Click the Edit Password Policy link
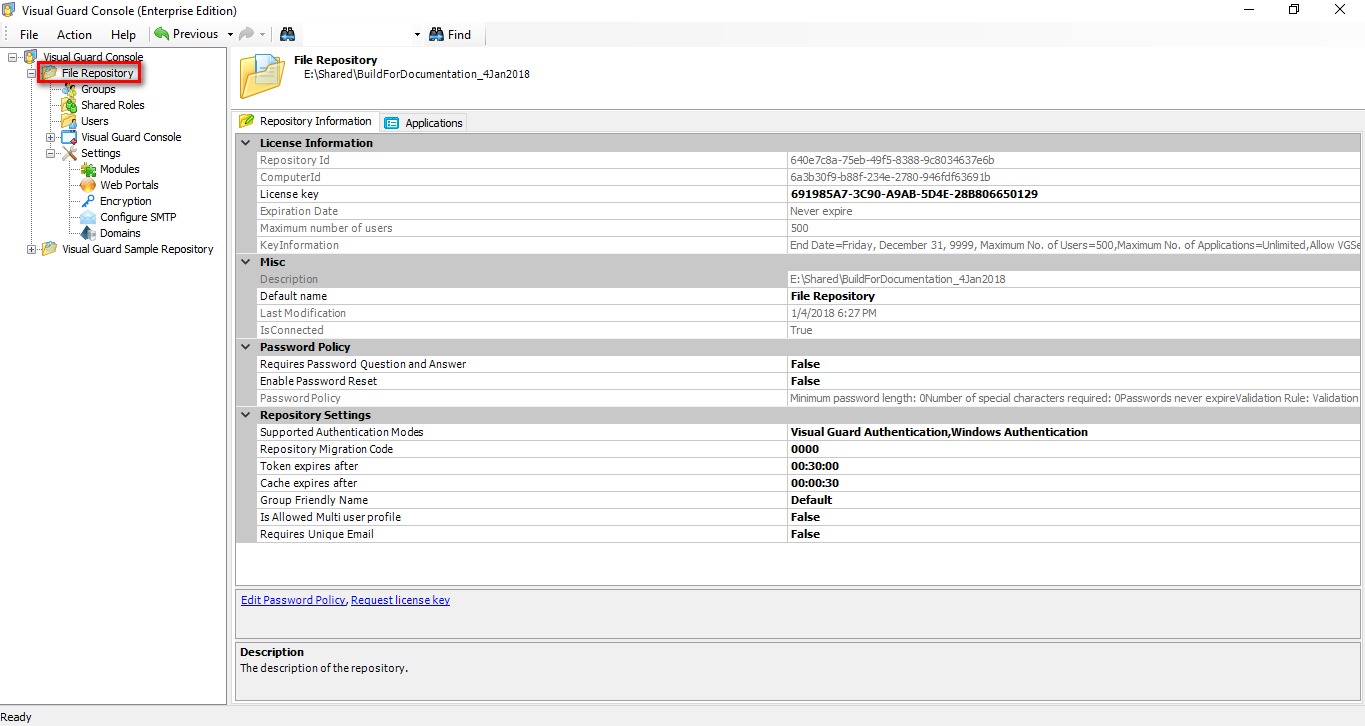 pos(293,599)
